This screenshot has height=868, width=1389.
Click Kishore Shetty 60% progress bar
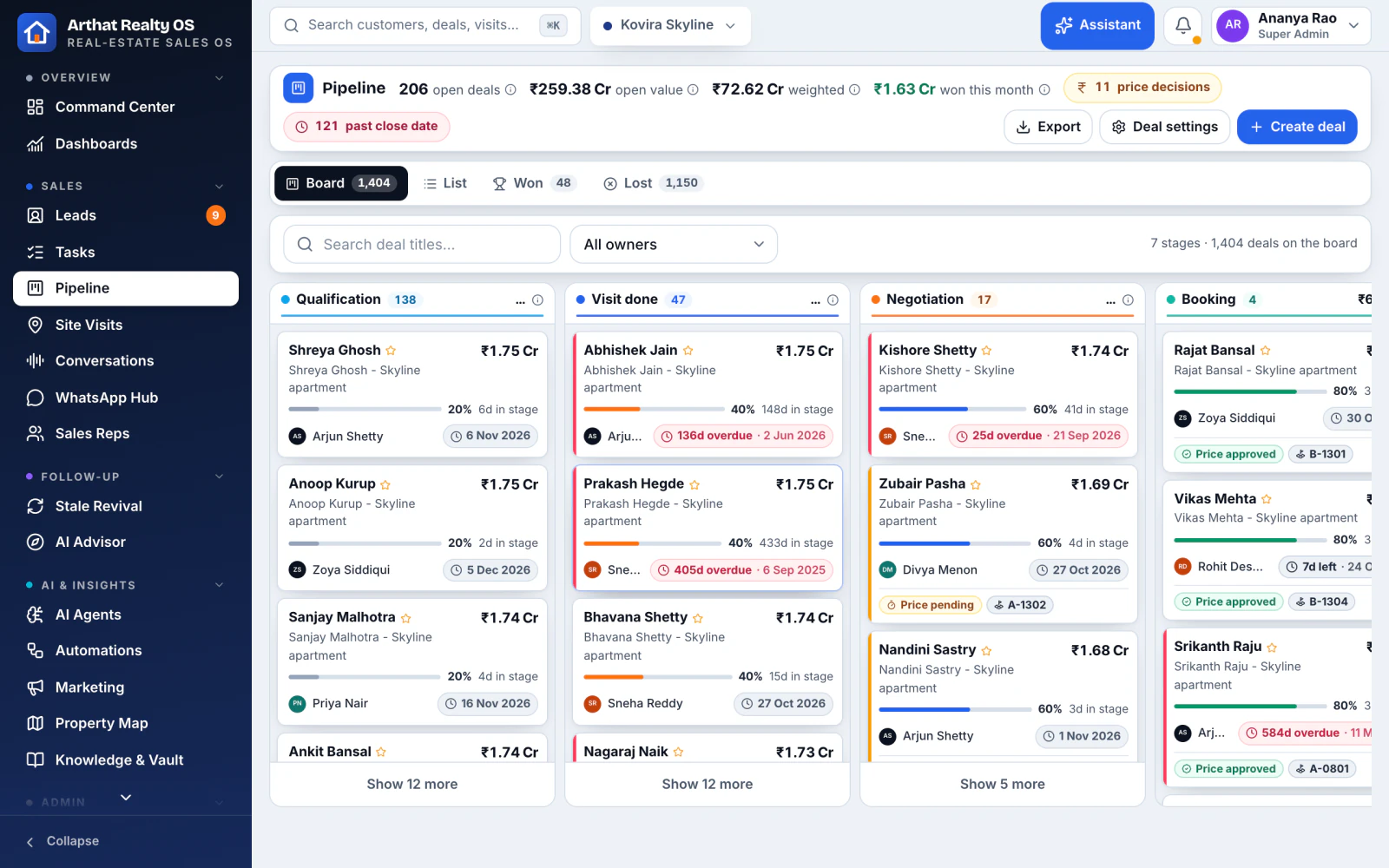[952, 409]
